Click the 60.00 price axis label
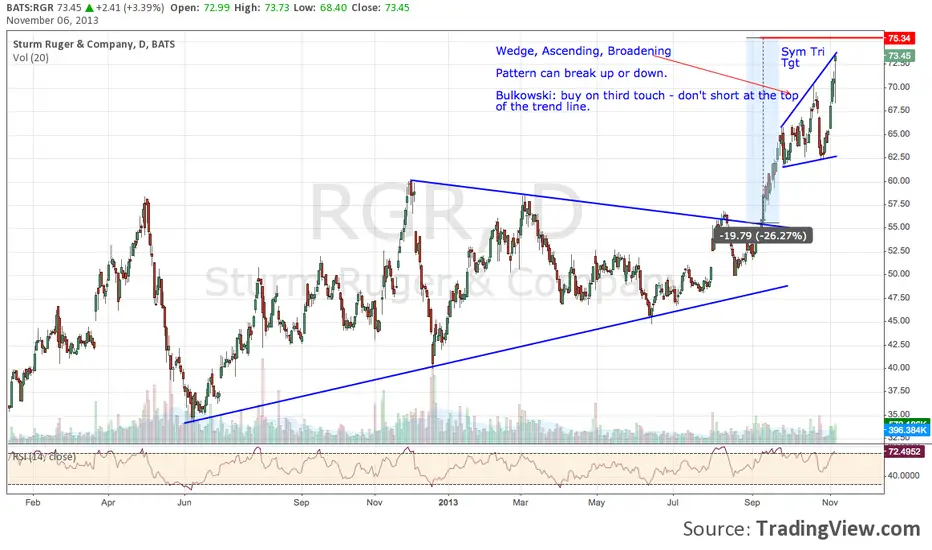The image size is (932, 550). coord(898,181)
